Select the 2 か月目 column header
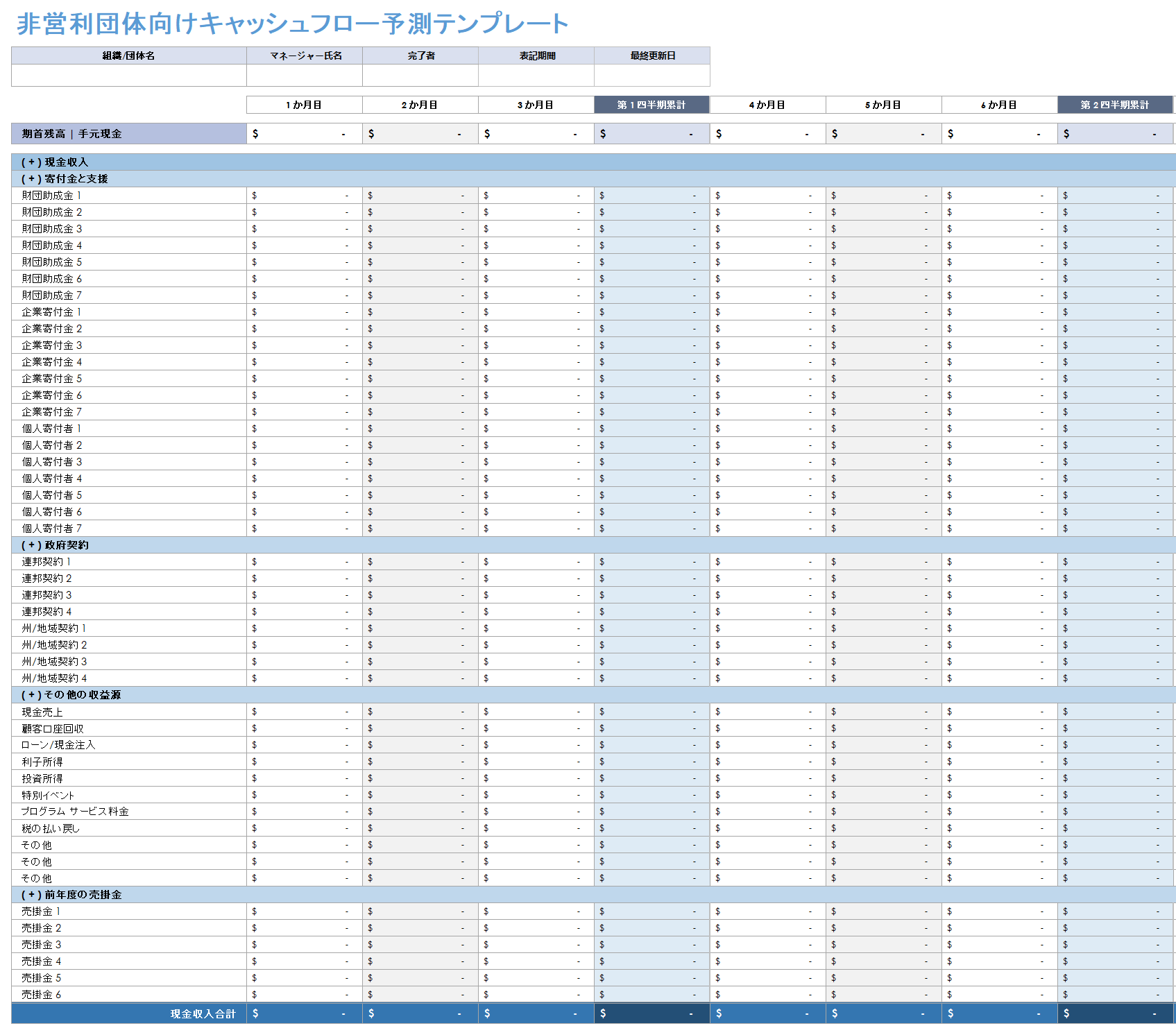 pyautogui.click(x=420, y=105)
